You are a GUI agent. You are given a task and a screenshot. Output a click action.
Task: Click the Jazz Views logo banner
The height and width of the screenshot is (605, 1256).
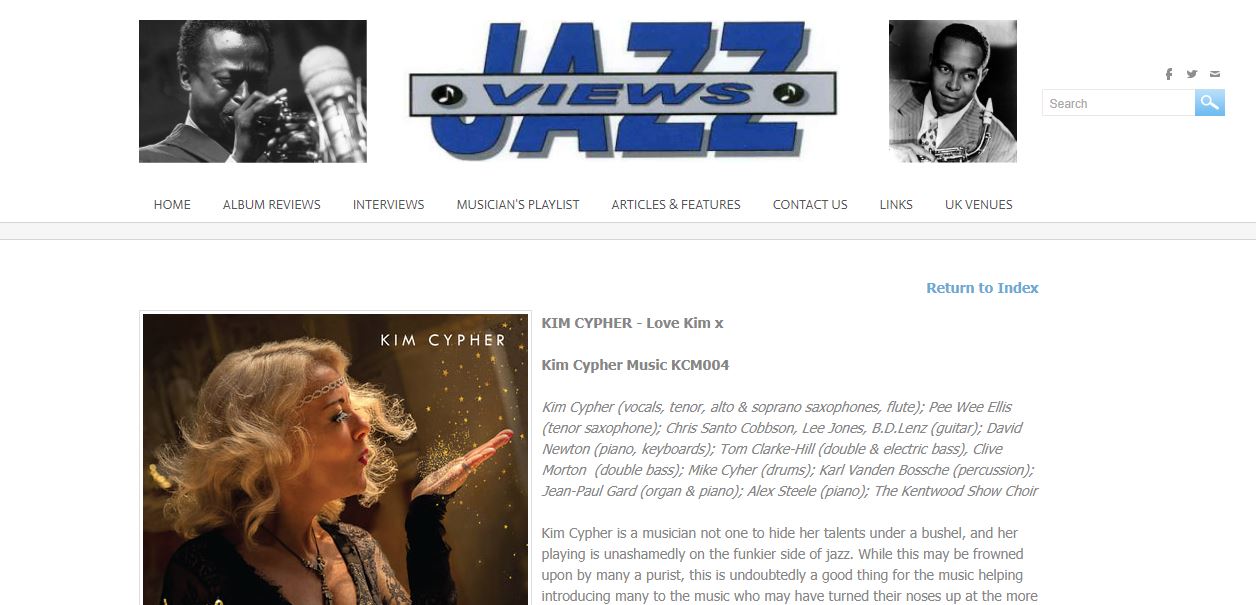[623, 91]
